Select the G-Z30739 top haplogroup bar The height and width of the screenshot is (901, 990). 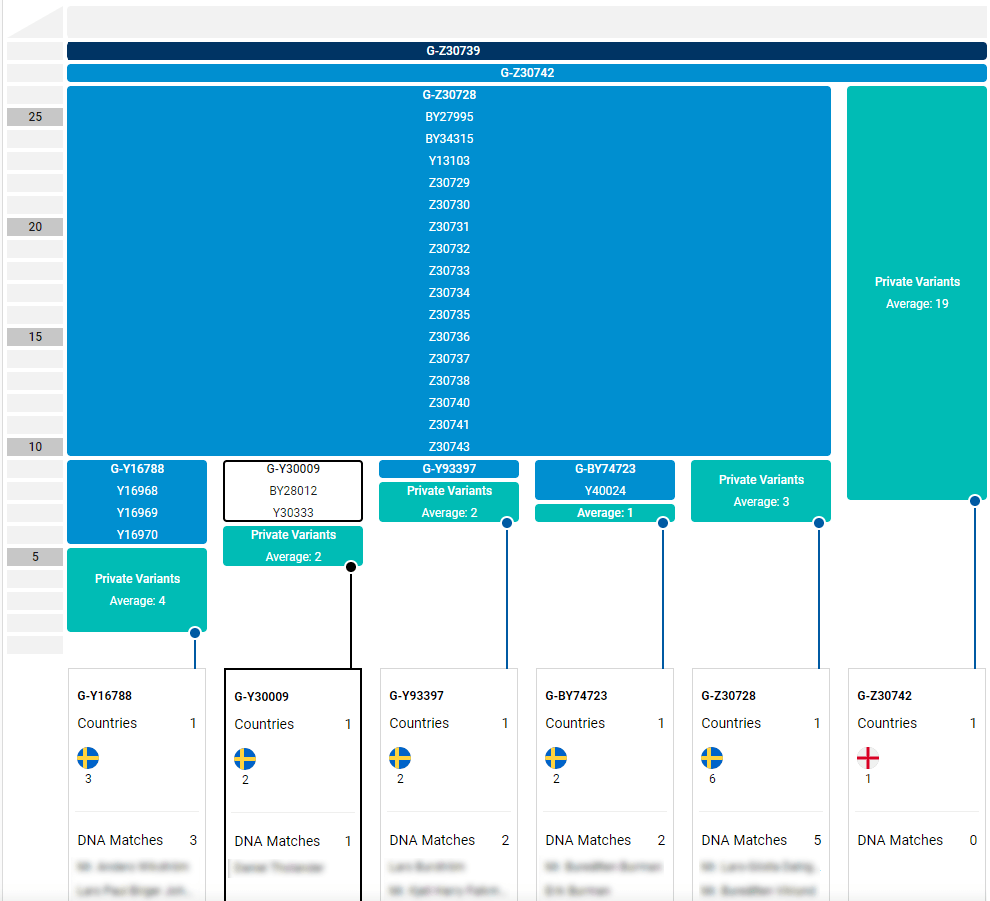526,51
